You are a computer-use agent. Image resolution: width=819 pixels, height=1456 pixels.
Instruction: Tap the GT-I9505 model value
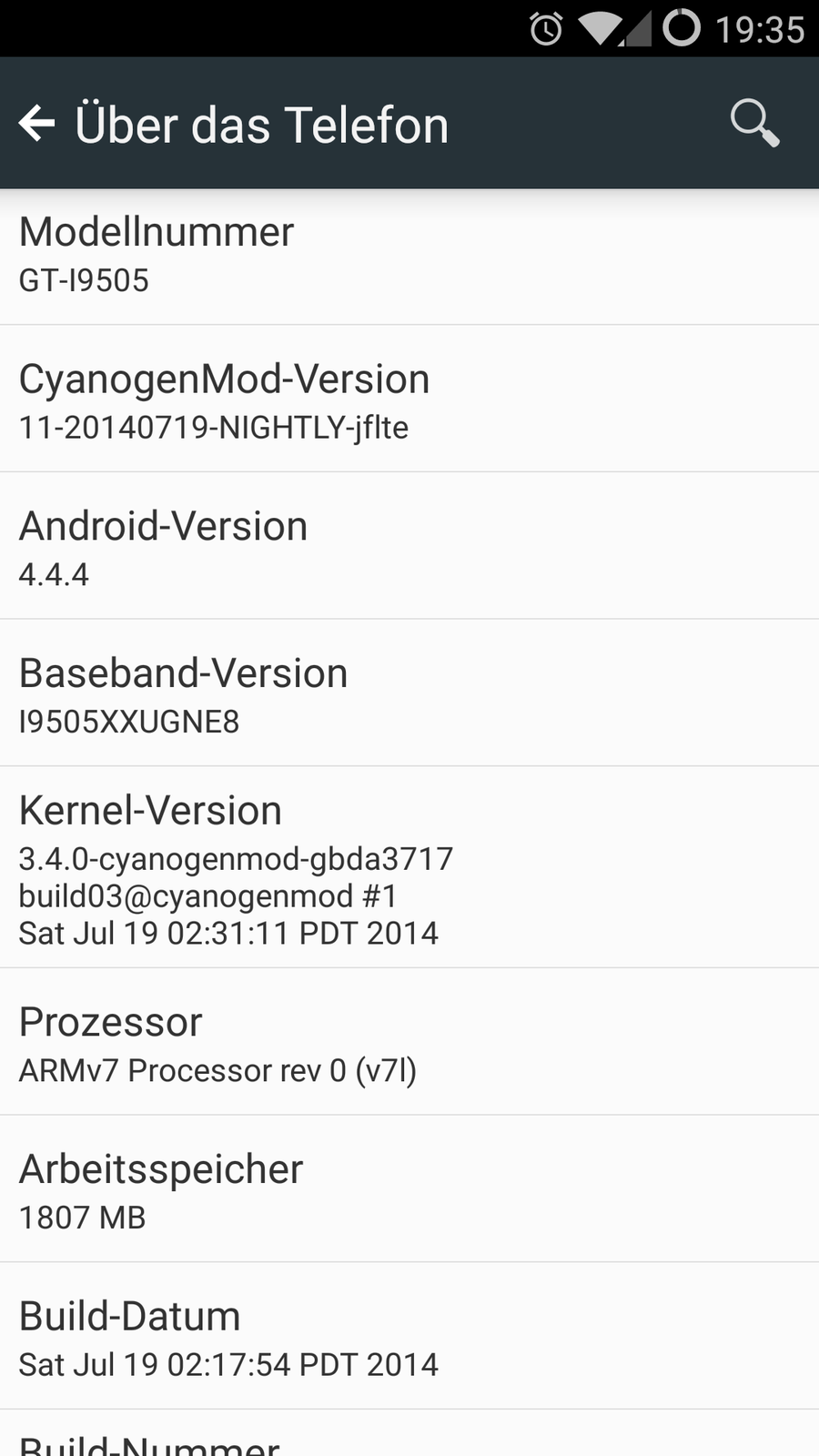click(x=84, y=280)
